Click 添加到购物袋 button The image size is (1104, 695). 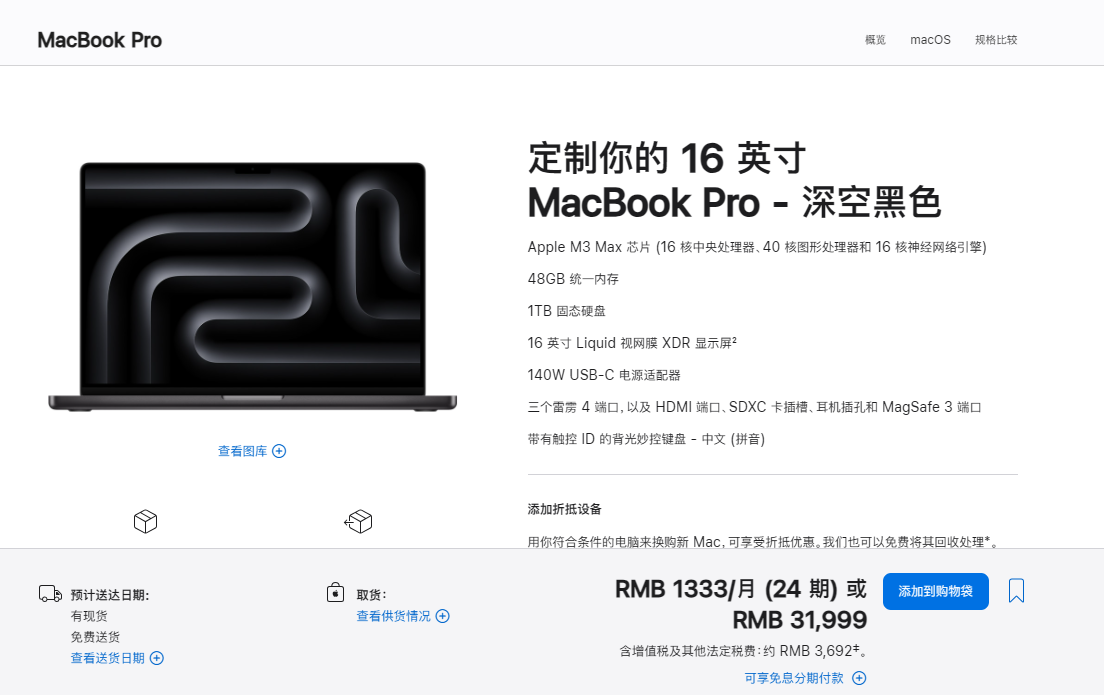pyautogui.click(x=936, y=591)
